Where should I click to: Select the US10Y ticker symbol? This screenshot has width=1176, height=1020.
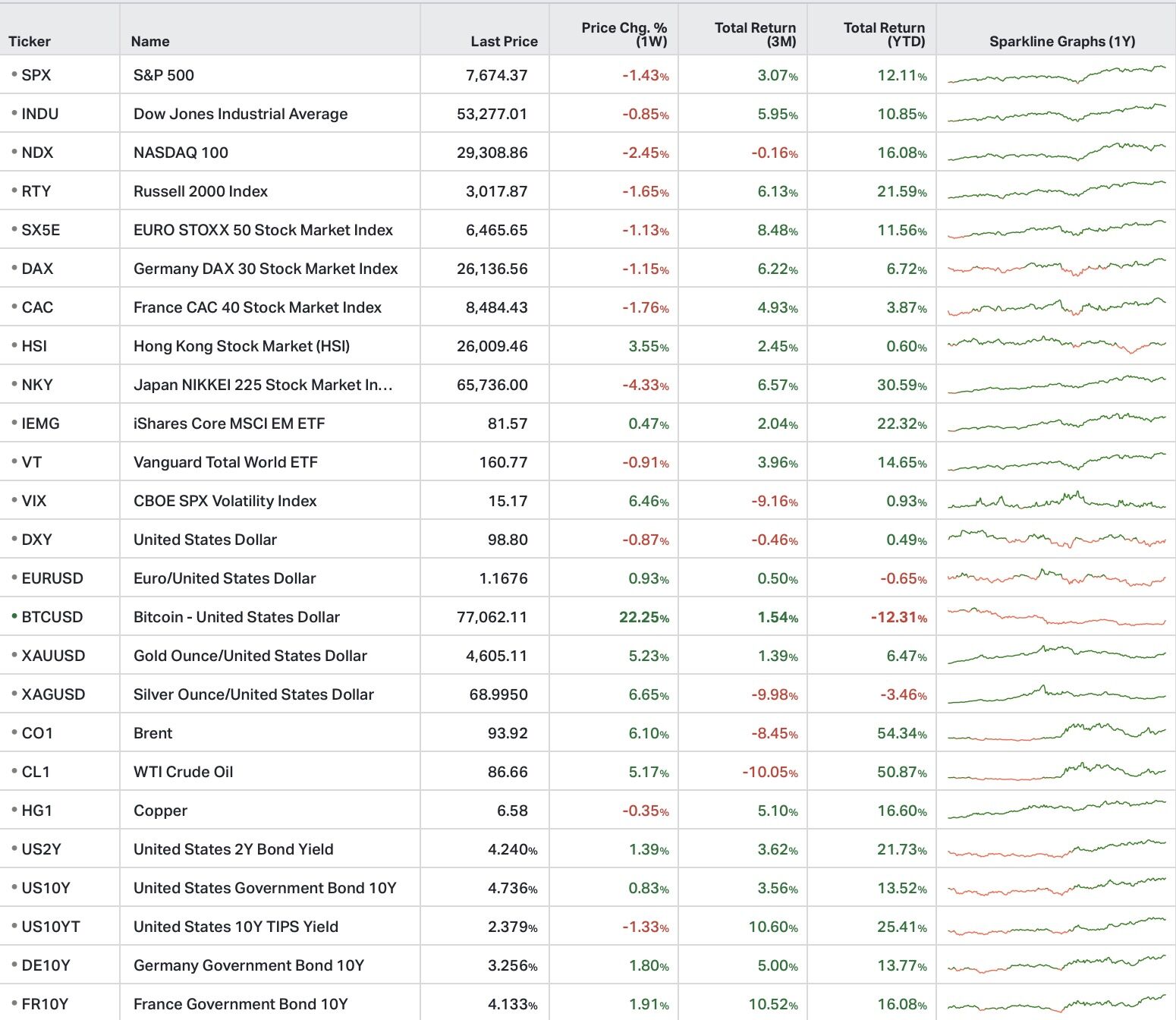(x=46, y=887)
